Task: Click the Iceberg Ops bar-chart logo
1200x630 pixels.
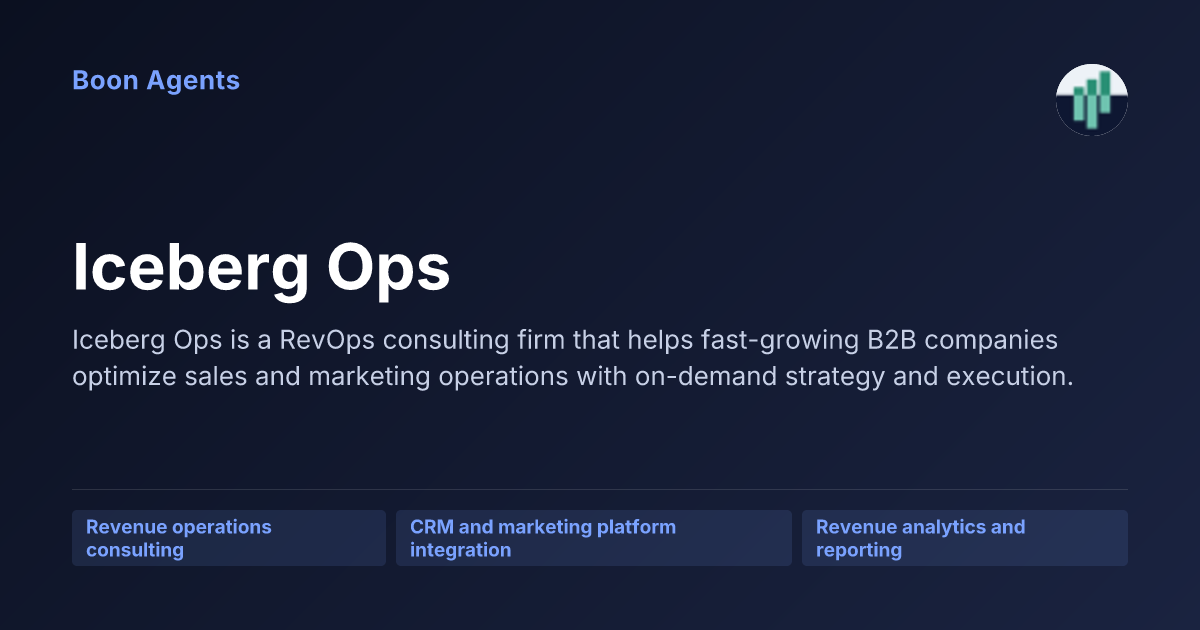Action: (1092, 100)
